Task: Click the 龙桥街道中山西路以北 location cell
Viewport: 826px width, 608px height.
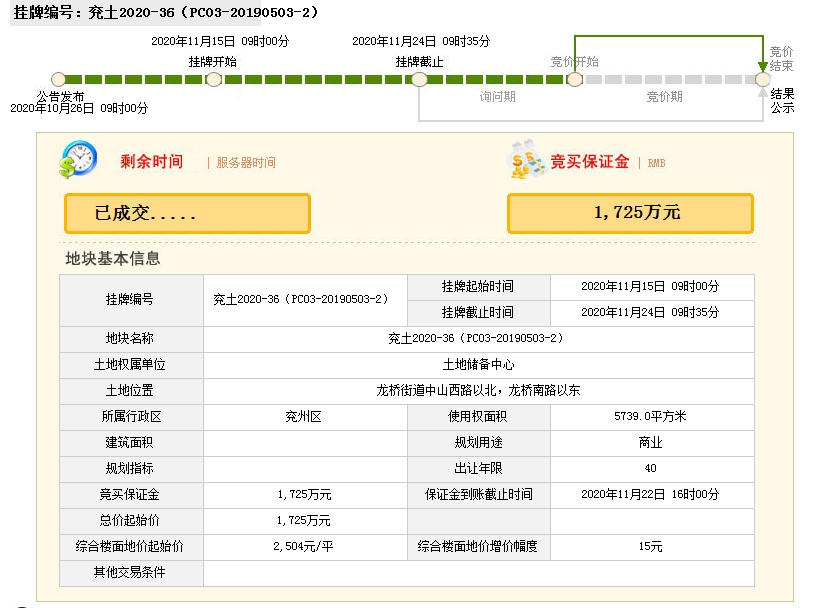Action: 475,390
